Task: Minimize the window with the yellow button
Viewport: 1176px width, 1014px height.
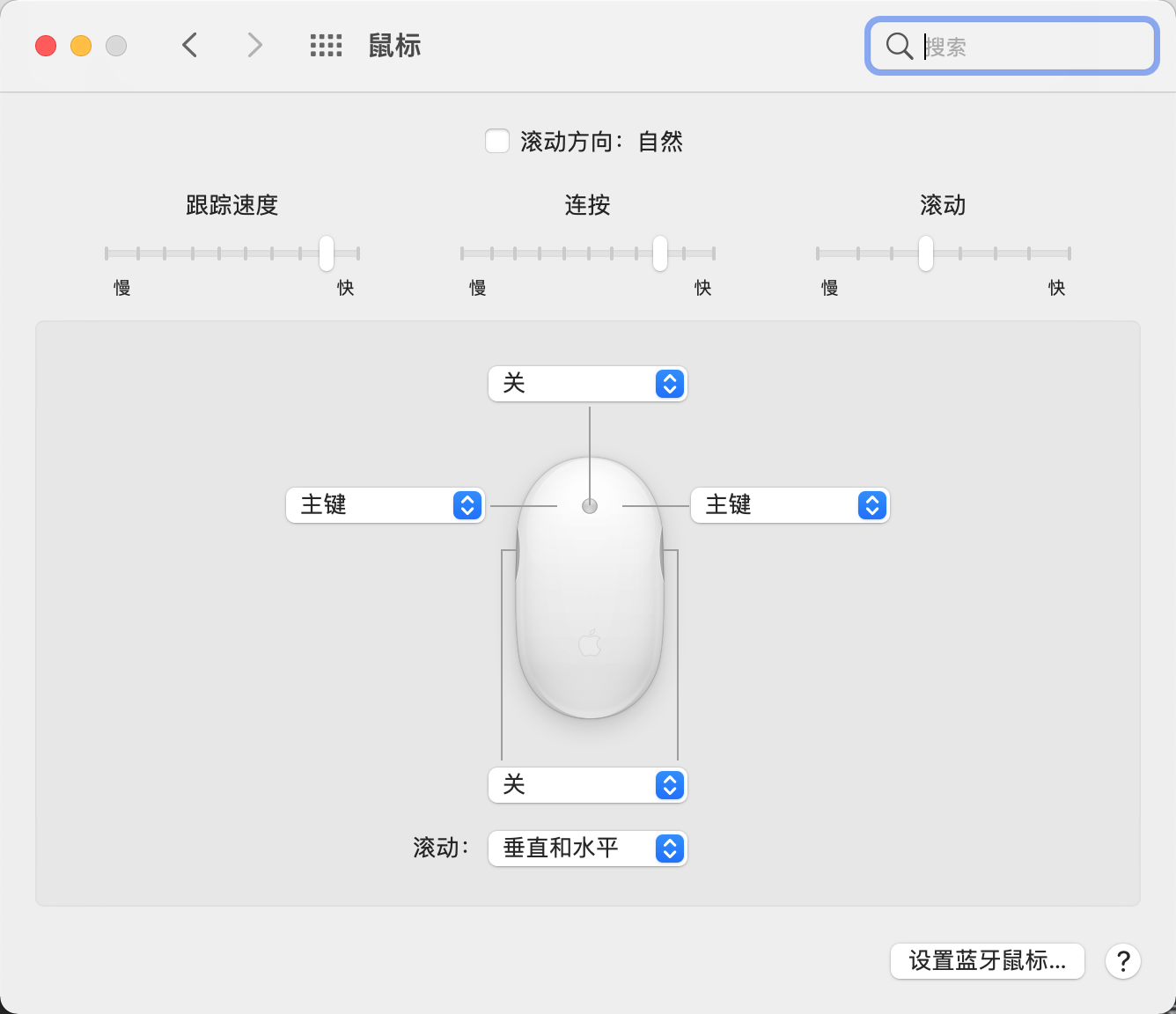Action: [x=81, y=46]
